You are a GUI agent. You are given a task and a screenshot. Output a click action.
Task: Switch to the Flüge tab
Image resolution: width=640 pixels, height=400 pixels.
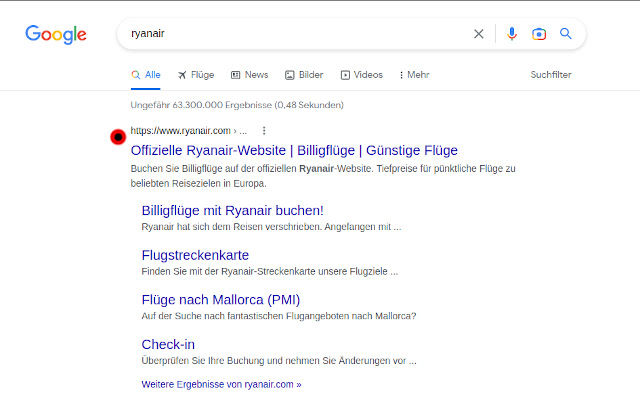coord(196,75)
